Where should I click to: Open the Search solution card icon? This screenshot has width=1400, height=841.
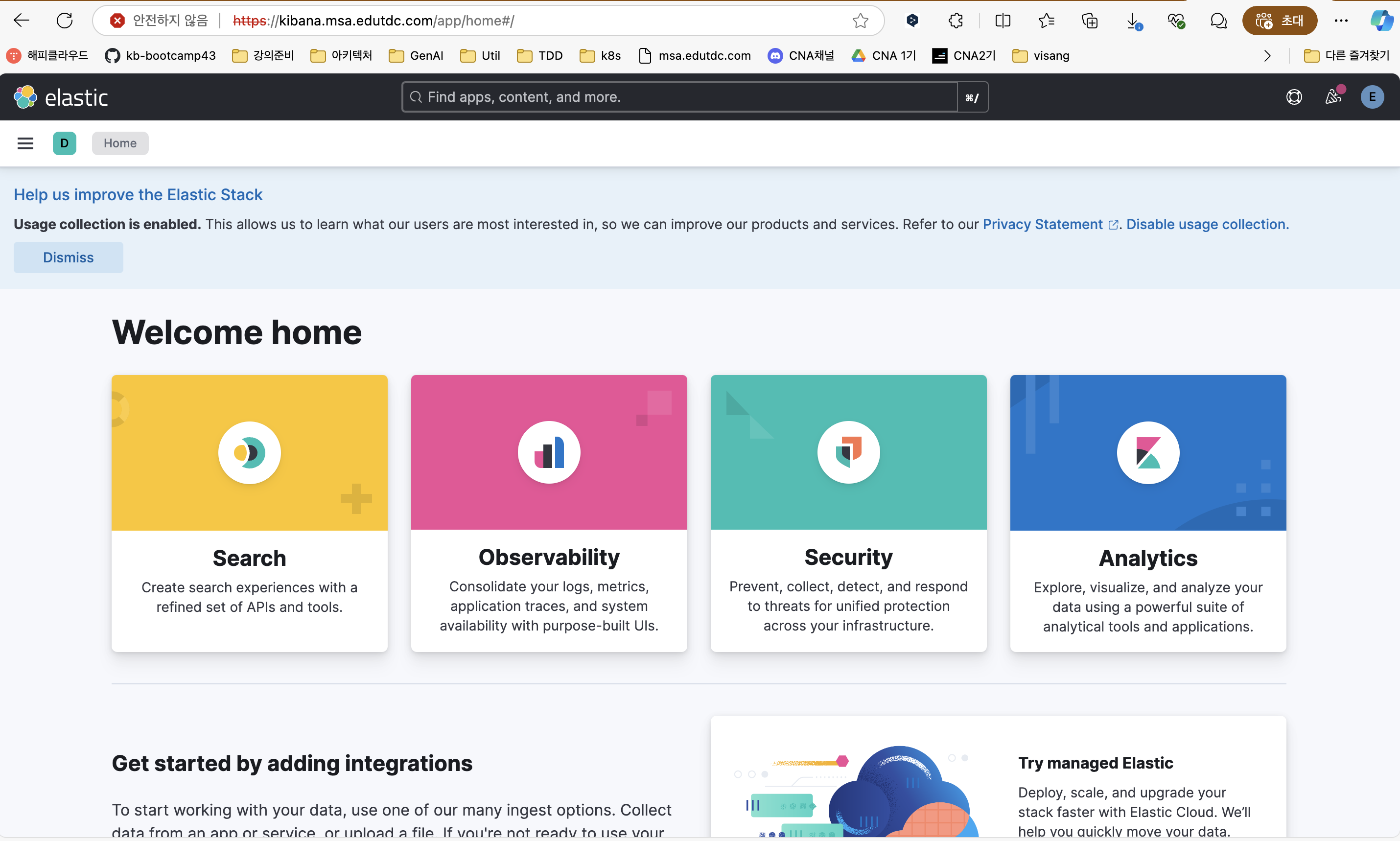coord(249,452)
